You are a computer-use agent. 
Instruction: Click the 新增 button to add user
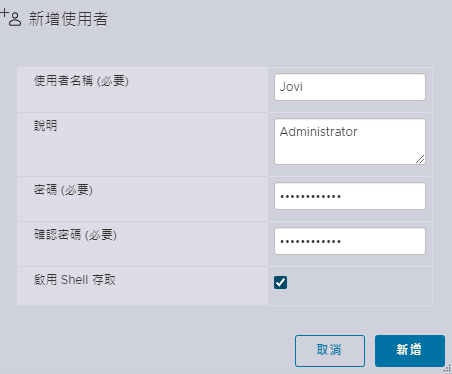click(x=410, y=351)
